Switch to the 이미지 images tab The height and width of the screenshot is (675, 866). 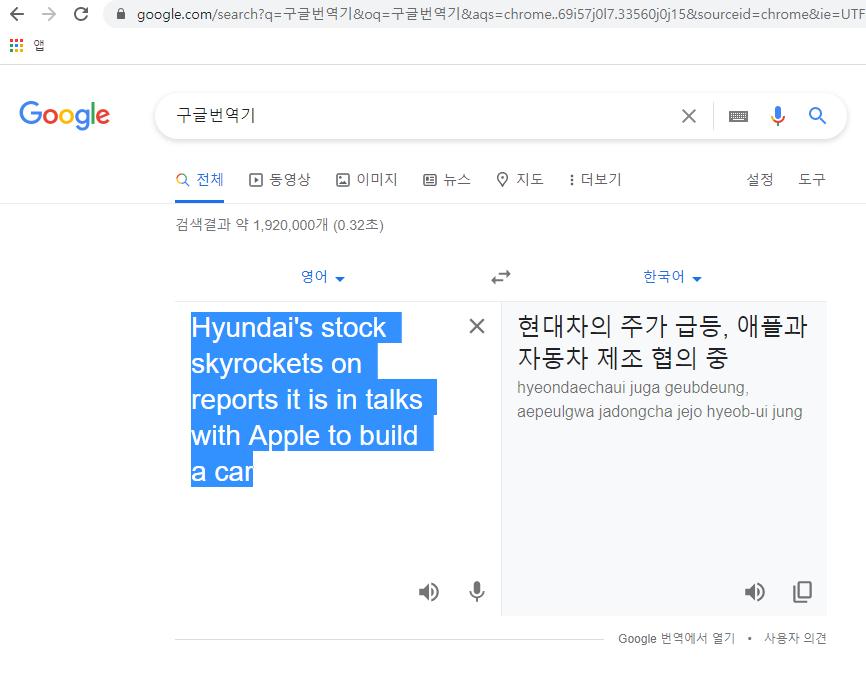pos(367,180)
